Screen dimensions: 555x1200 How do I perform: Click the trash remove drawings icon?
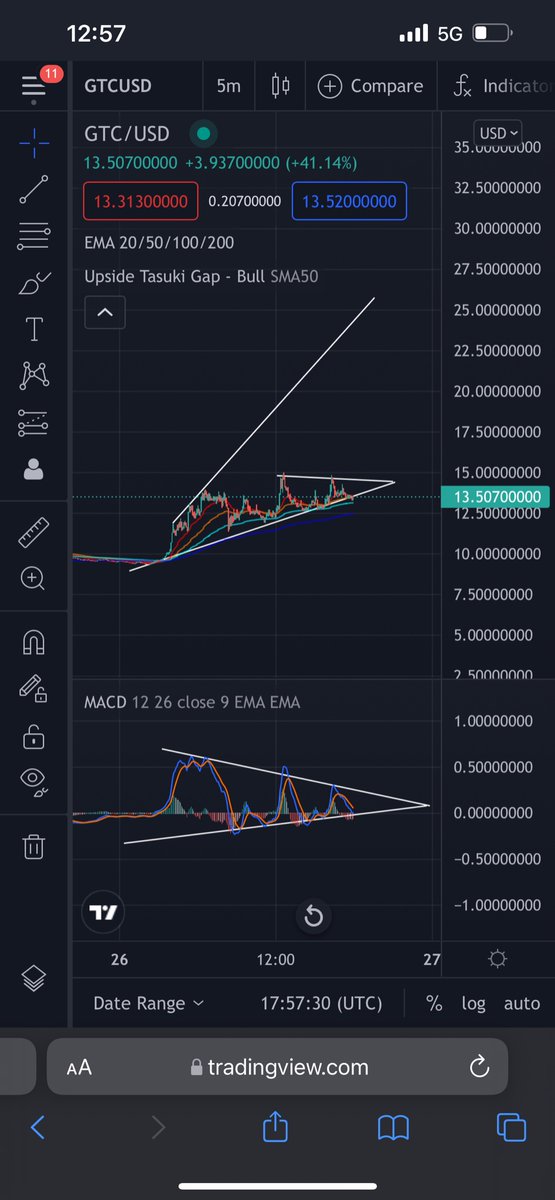pyautogui.click(x=34, y=846)
